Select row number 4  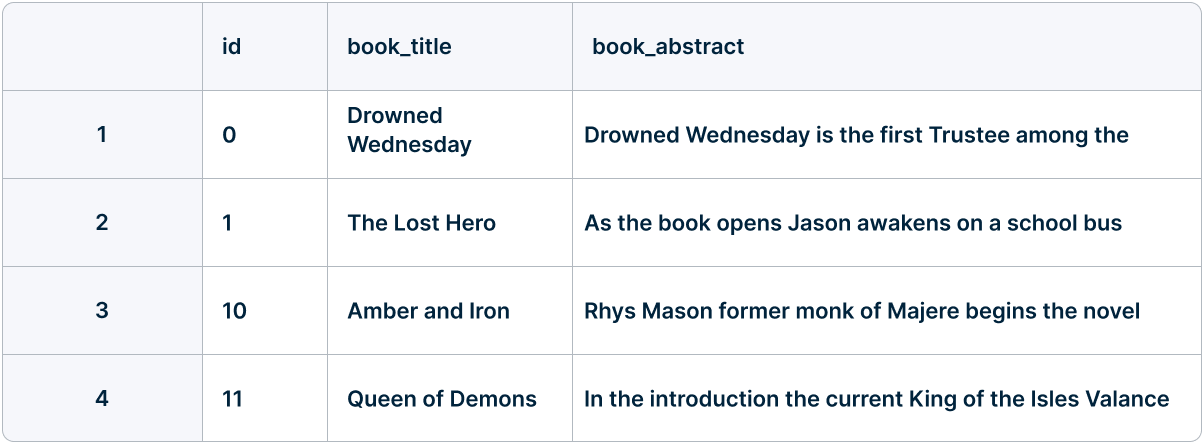click(x=102, y=399)
